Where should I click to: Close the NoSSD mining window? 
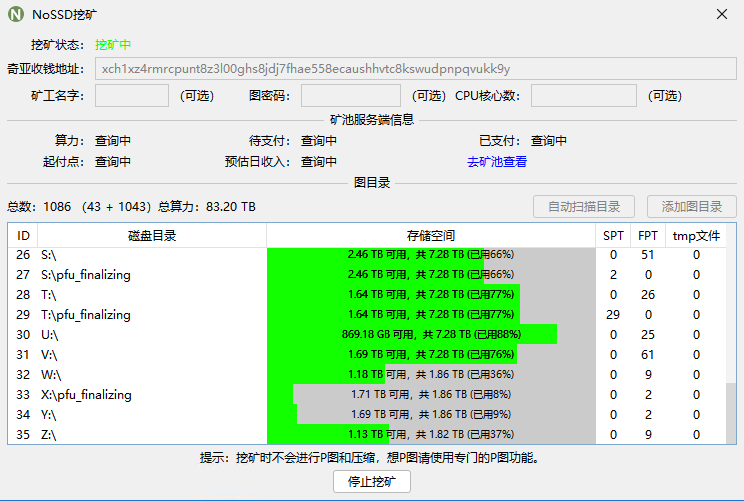click(722, 14)
